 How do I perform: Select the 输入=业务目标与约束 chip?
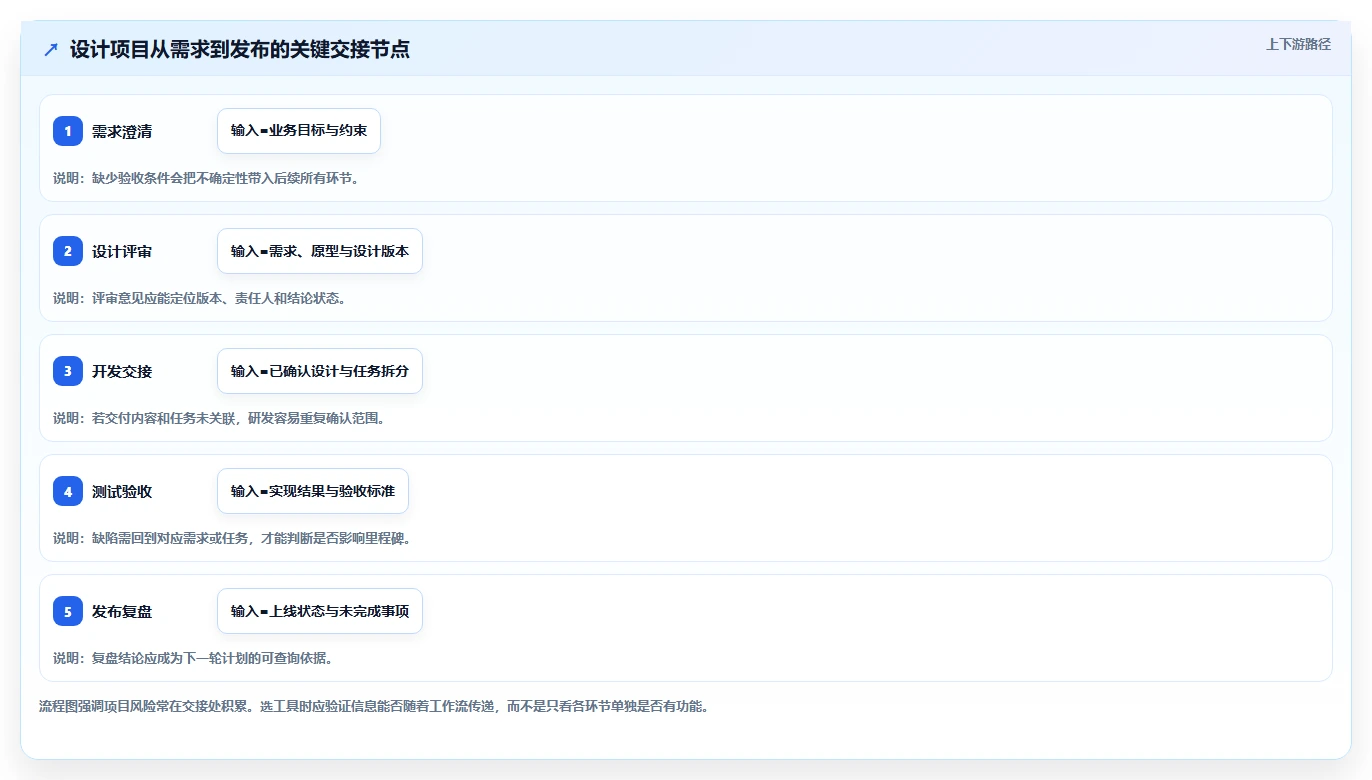point(299,131)
